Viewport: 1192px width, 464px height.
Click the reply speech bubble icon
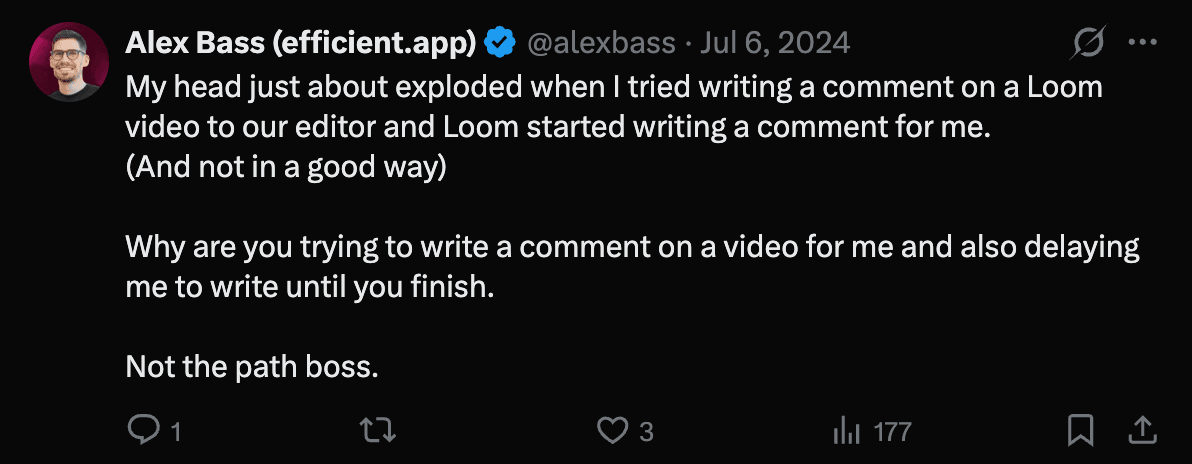tap(144, 431)
